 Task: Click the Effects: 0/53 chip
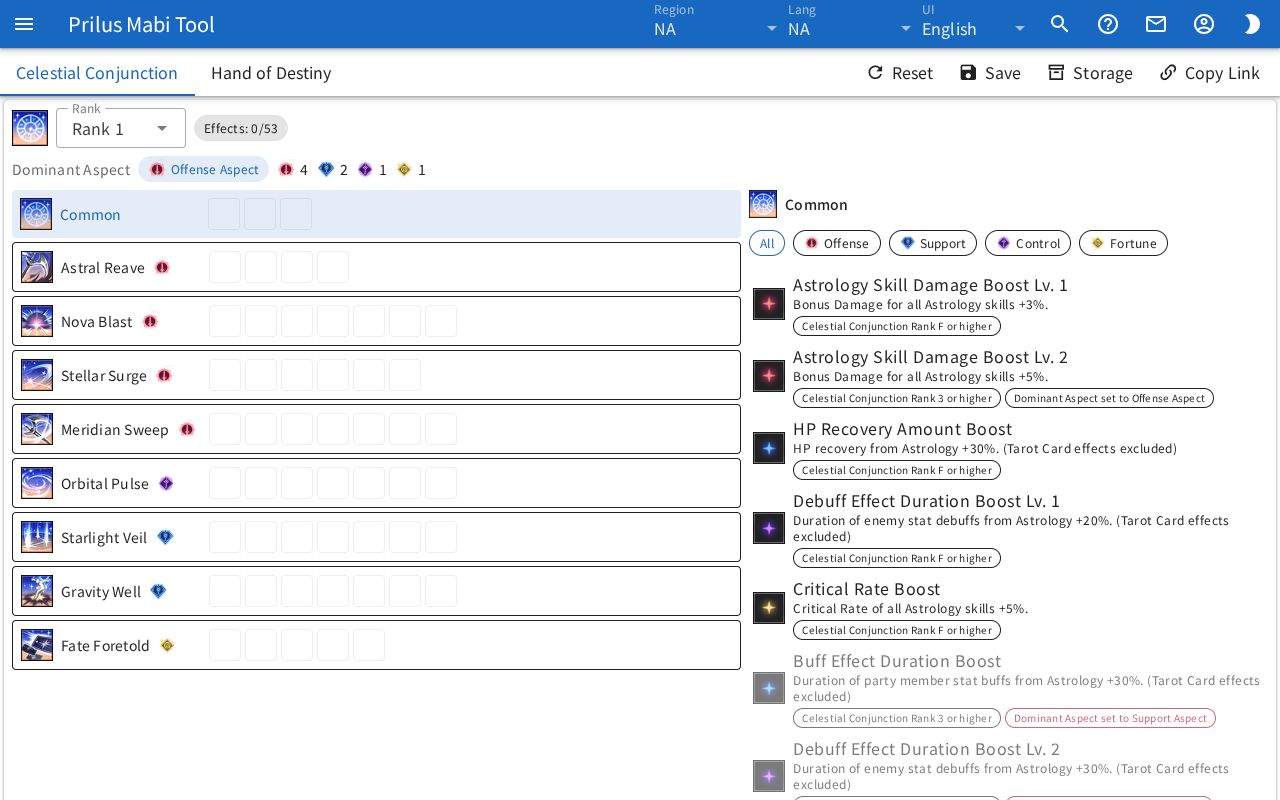[241, 128]
